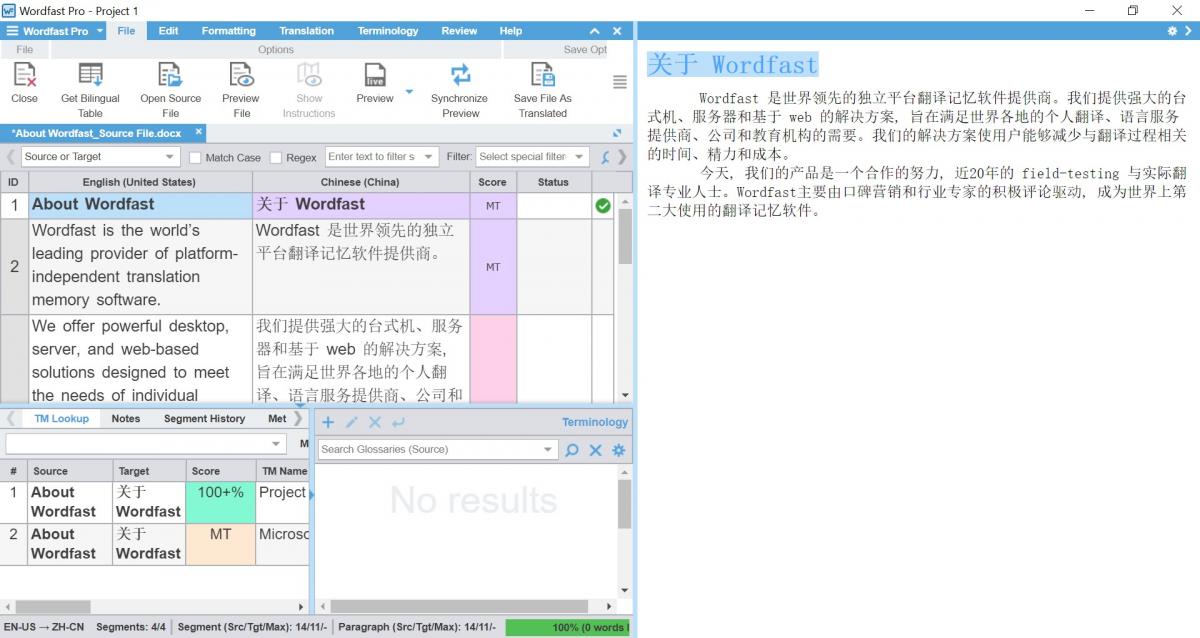The width and height of the screenshot is (1200, 638).
Task: Open the ribbon hamburger options icon
Action: coord(620,82)
